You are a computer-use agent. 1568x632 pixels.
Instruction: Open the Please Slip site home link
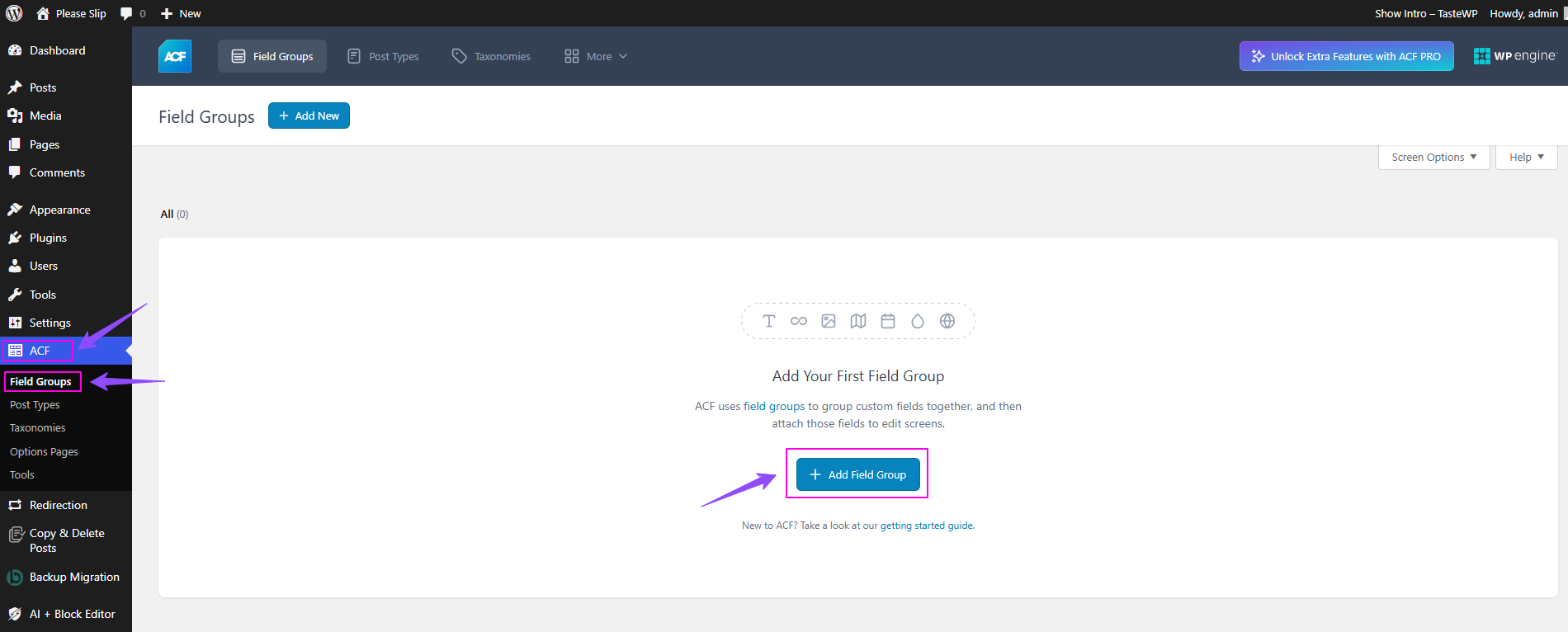tap(71, 13)
